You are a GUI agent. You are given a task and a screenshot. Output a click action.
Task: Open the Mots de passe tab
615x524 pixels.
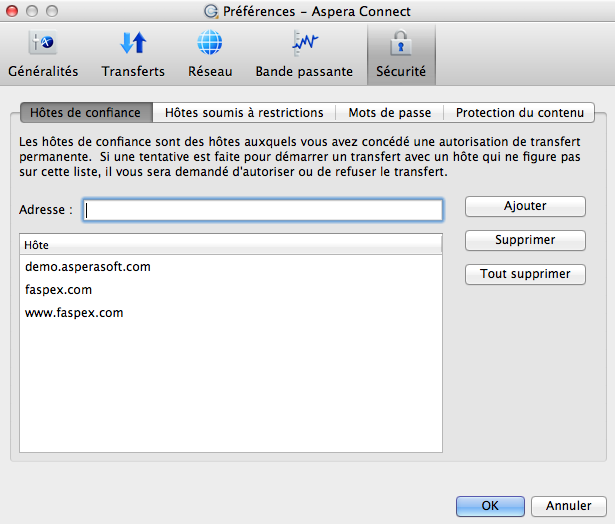390,113
